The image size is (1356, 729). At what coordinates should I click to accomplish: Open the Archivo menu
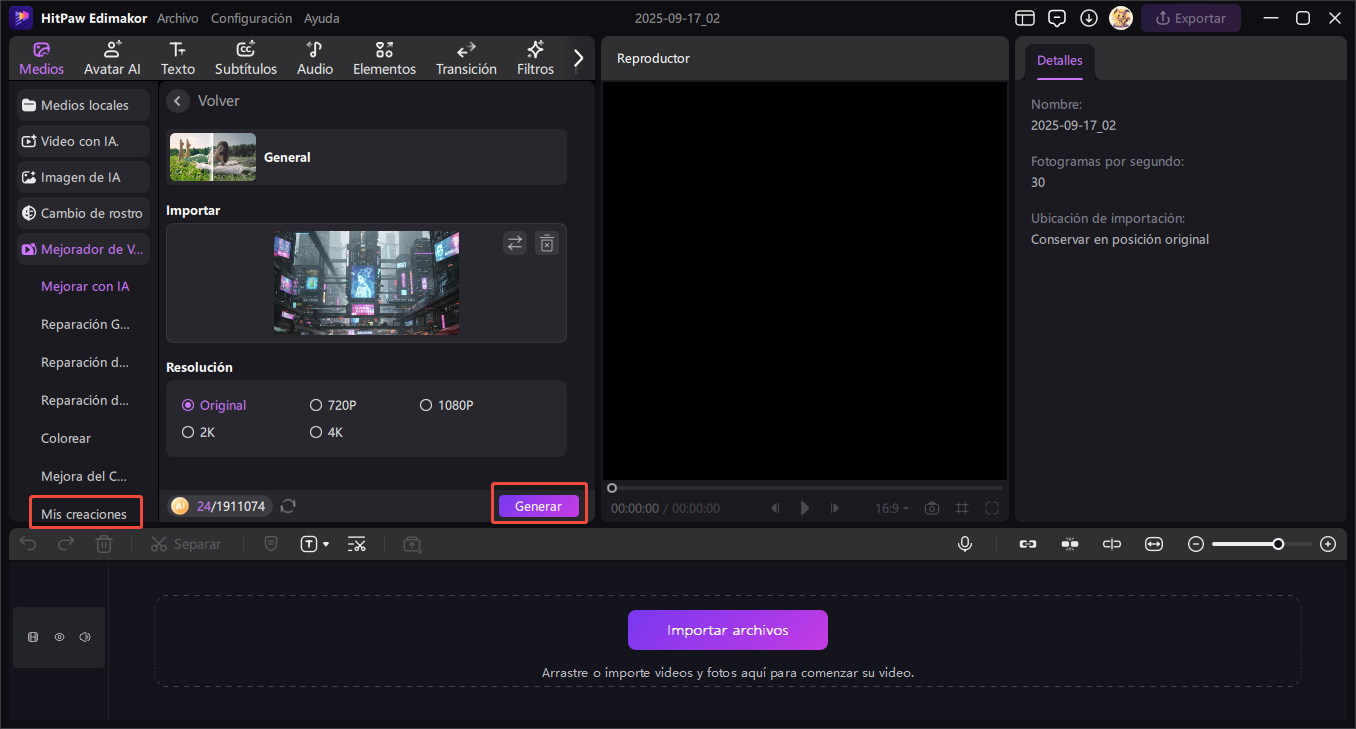pos(178,18)
